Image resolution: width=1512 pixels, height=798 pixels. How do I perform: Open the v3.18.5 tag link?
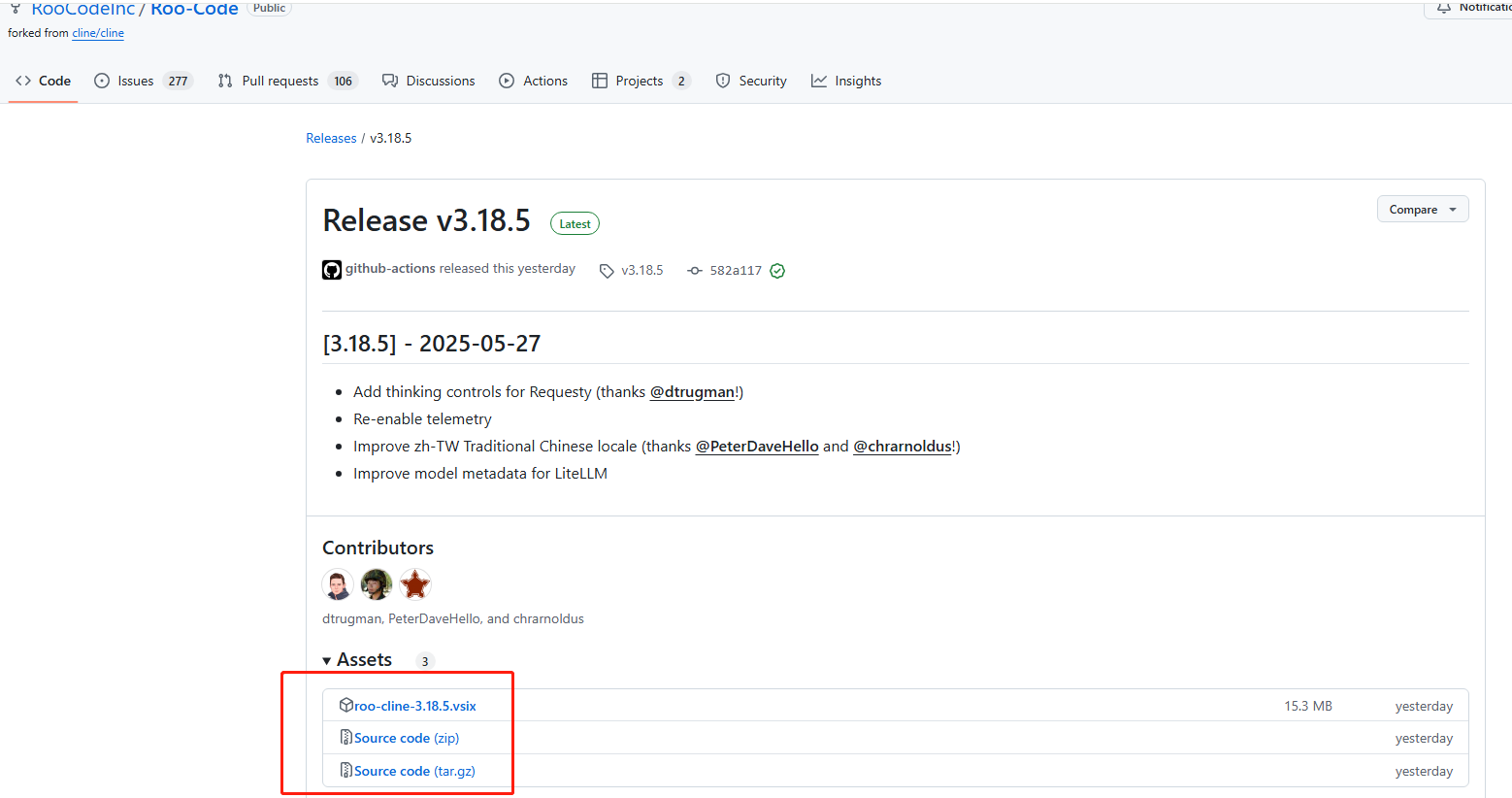(x=642, y=270)
